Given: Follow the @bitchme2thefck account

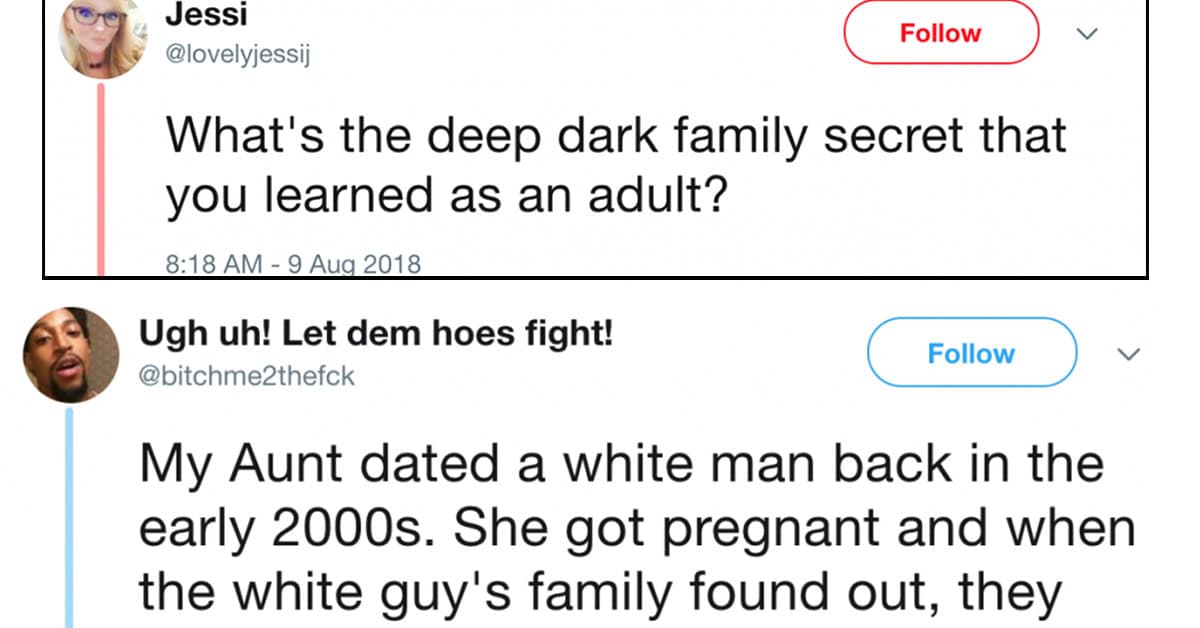Looking at the screenshot, I should click(971, 353).
